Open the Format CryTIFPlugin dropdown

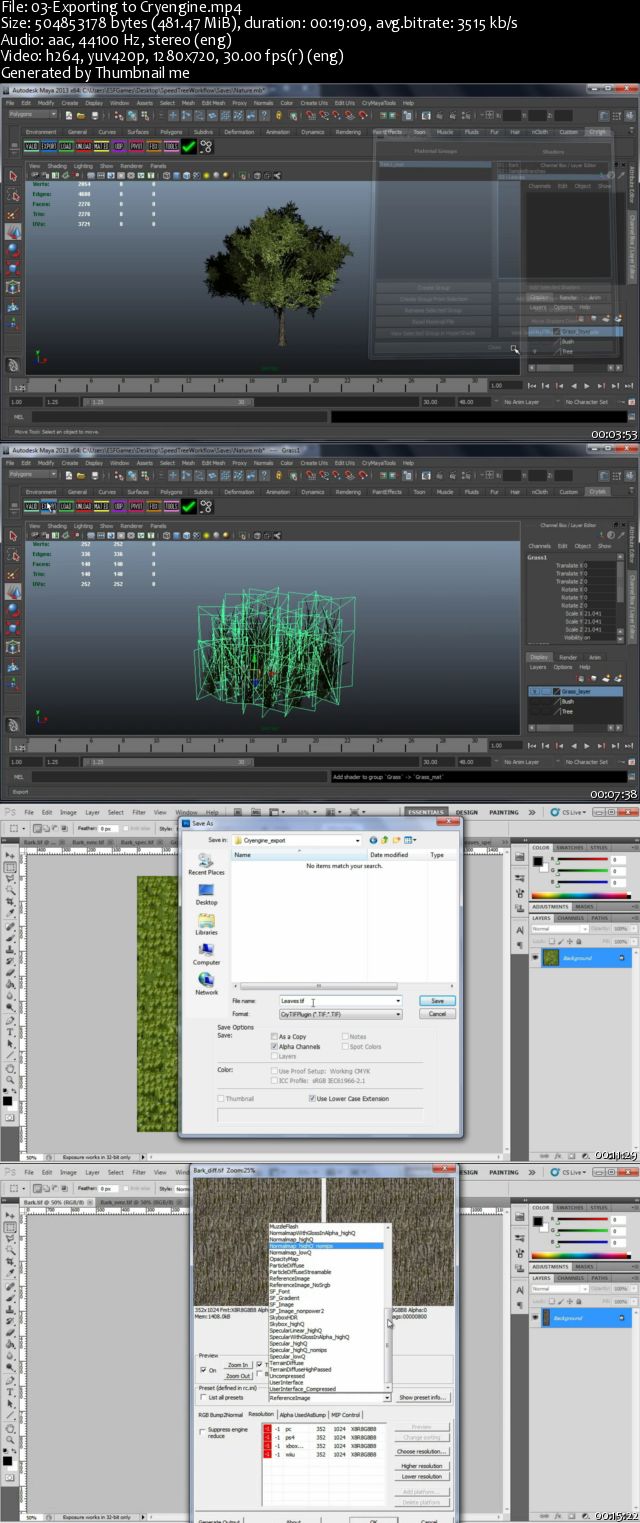tap(398, 1013)
